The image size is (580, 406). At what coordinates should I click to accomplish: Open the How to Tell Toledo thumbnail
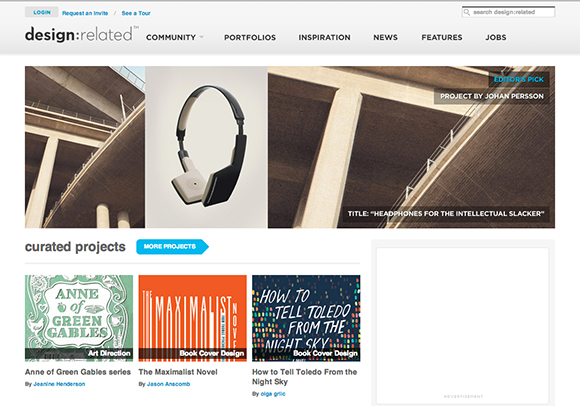coord(306,318)
